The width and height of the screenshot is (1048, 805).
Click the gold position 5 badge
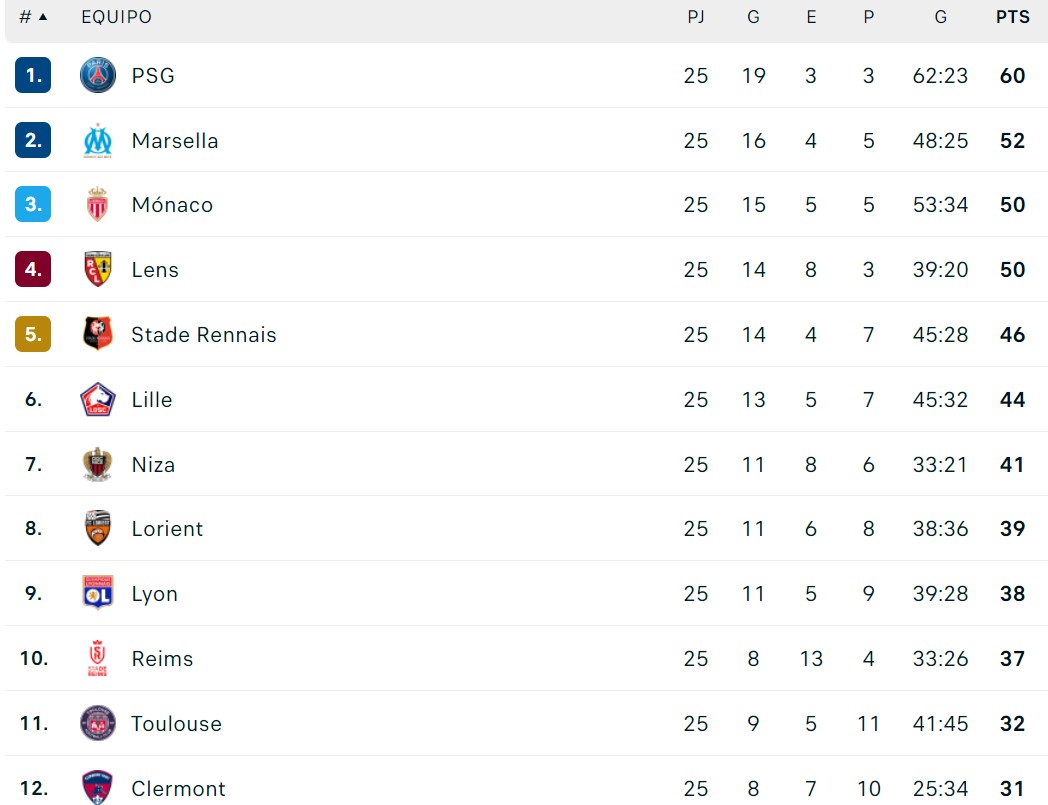[33, 335]
